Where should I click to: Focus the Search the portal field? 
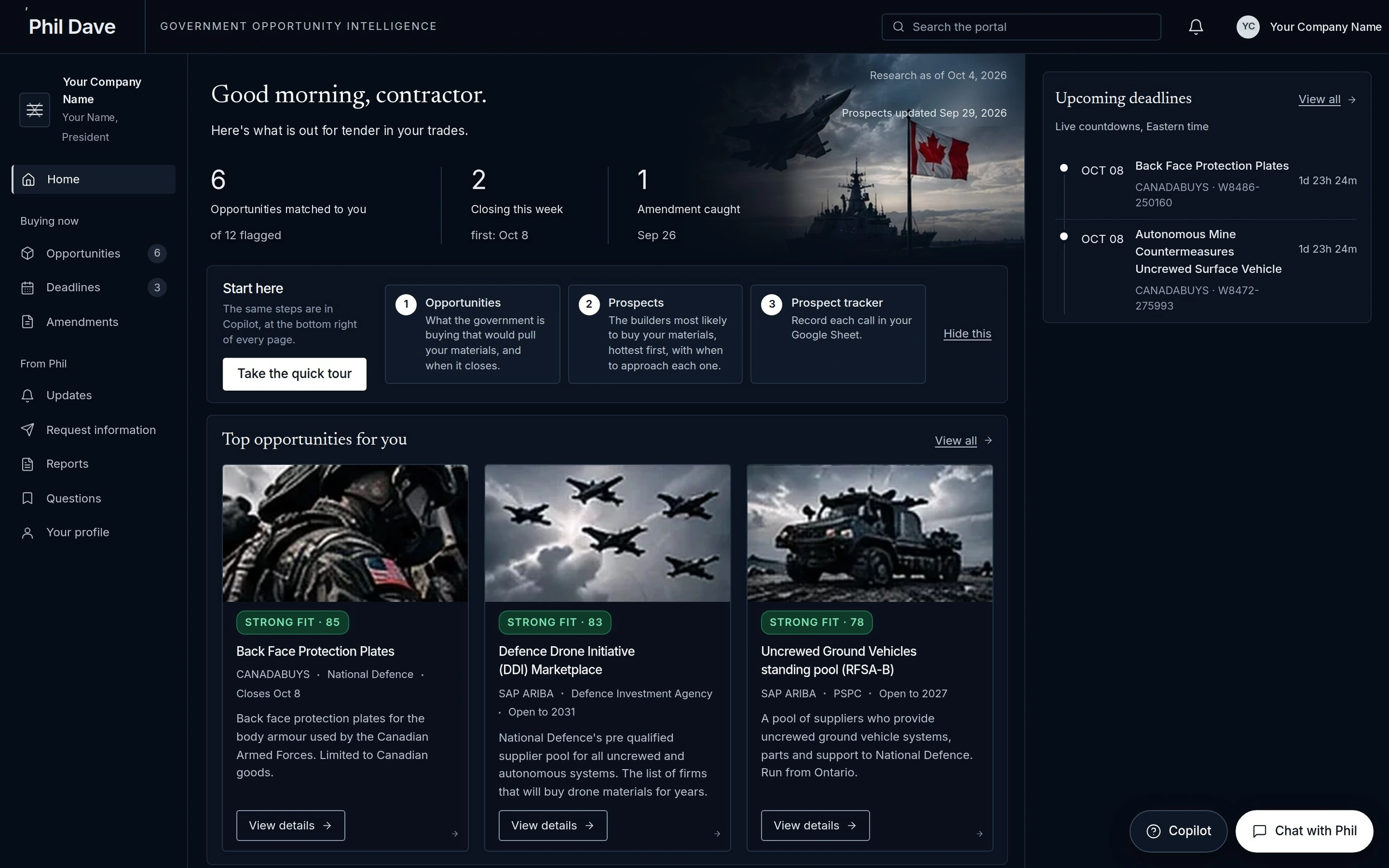click(x=1021, y=27)
